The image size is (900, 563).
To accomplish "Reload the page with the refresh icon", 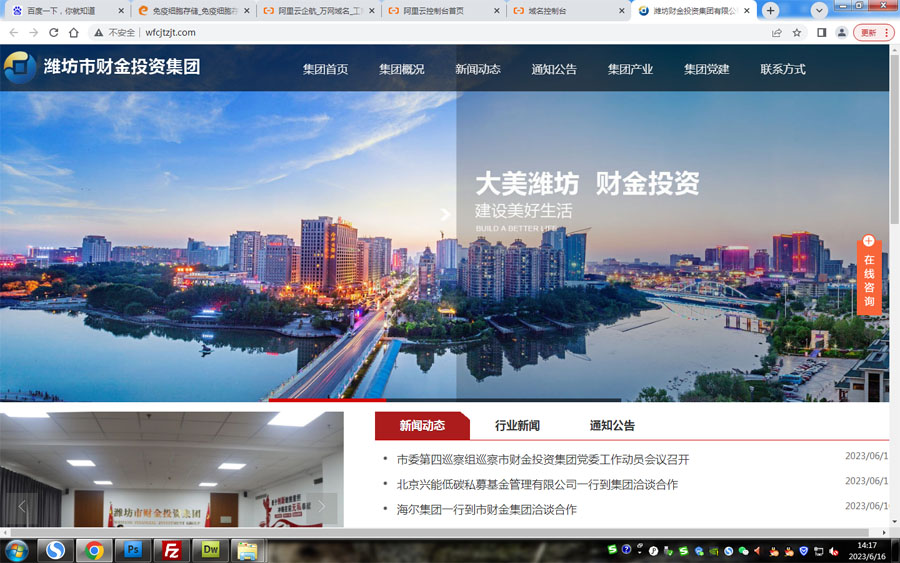I will coord(53,32).
